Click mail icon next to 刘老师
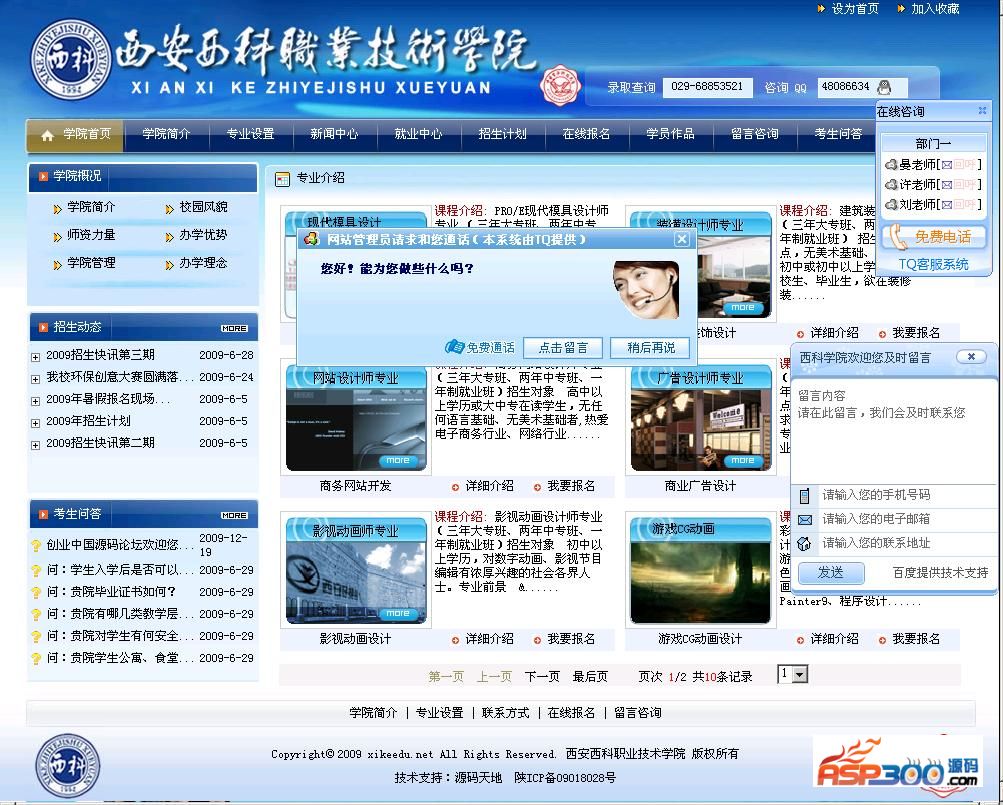Screen dimensions: 1003x805 click(947, 205)
